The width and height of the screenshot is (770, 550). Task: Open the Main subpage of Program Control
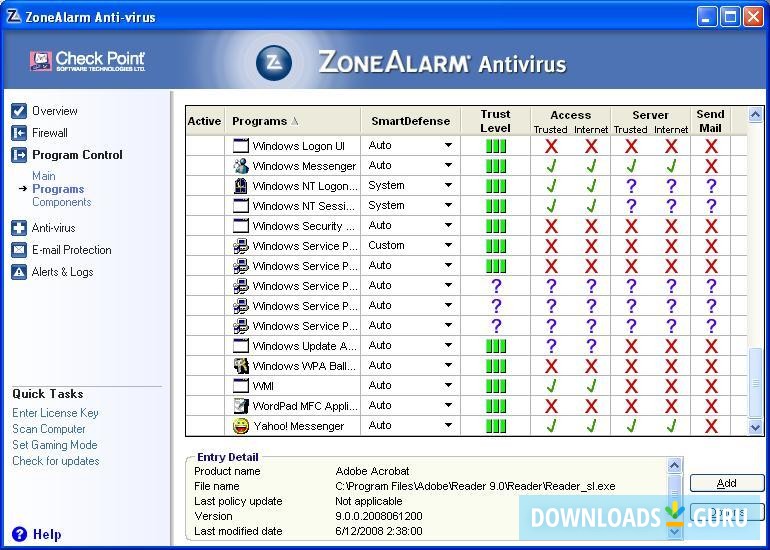(44, 176)
